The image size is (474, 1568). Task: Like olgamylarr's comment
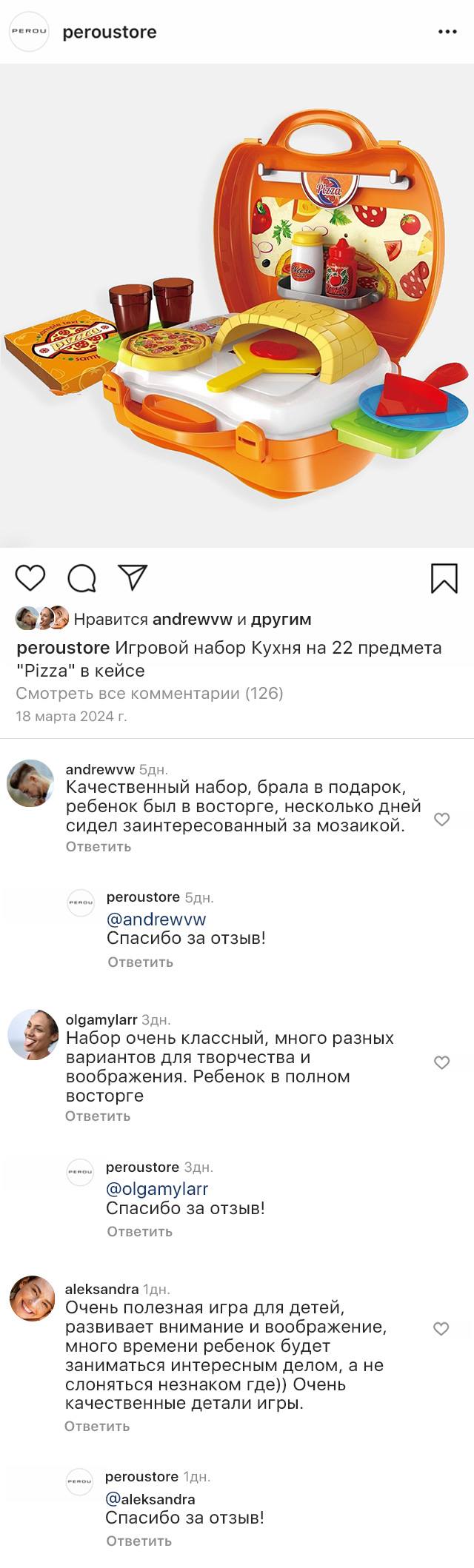pyautogui.click(x=441, y=1062)
